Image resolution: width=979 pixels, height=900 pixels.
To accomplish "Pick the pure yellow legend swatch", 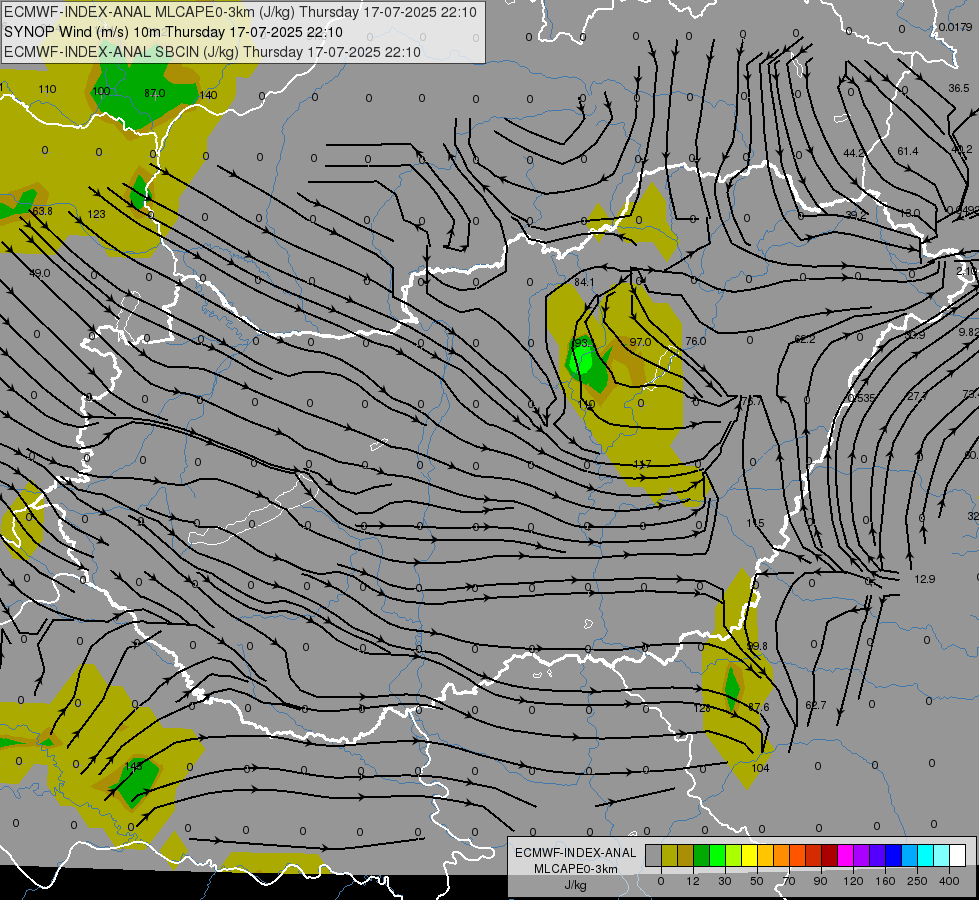I will point(749,855).
